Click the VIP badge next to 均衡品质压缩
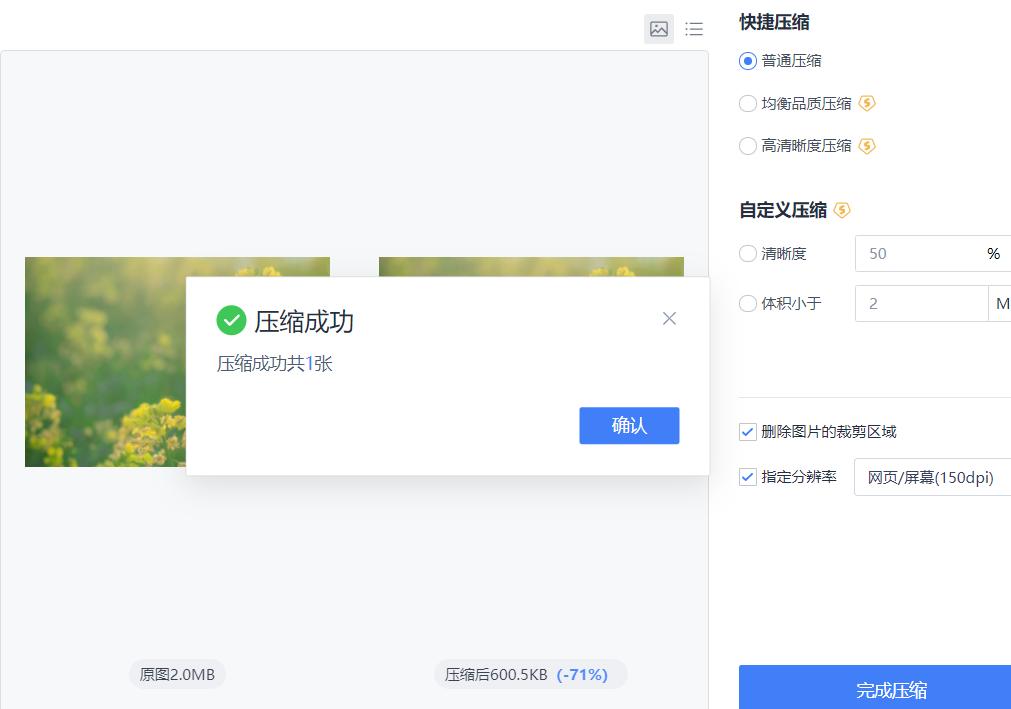The height and width of the screenshot is (709, 1011). click(867, 103)
